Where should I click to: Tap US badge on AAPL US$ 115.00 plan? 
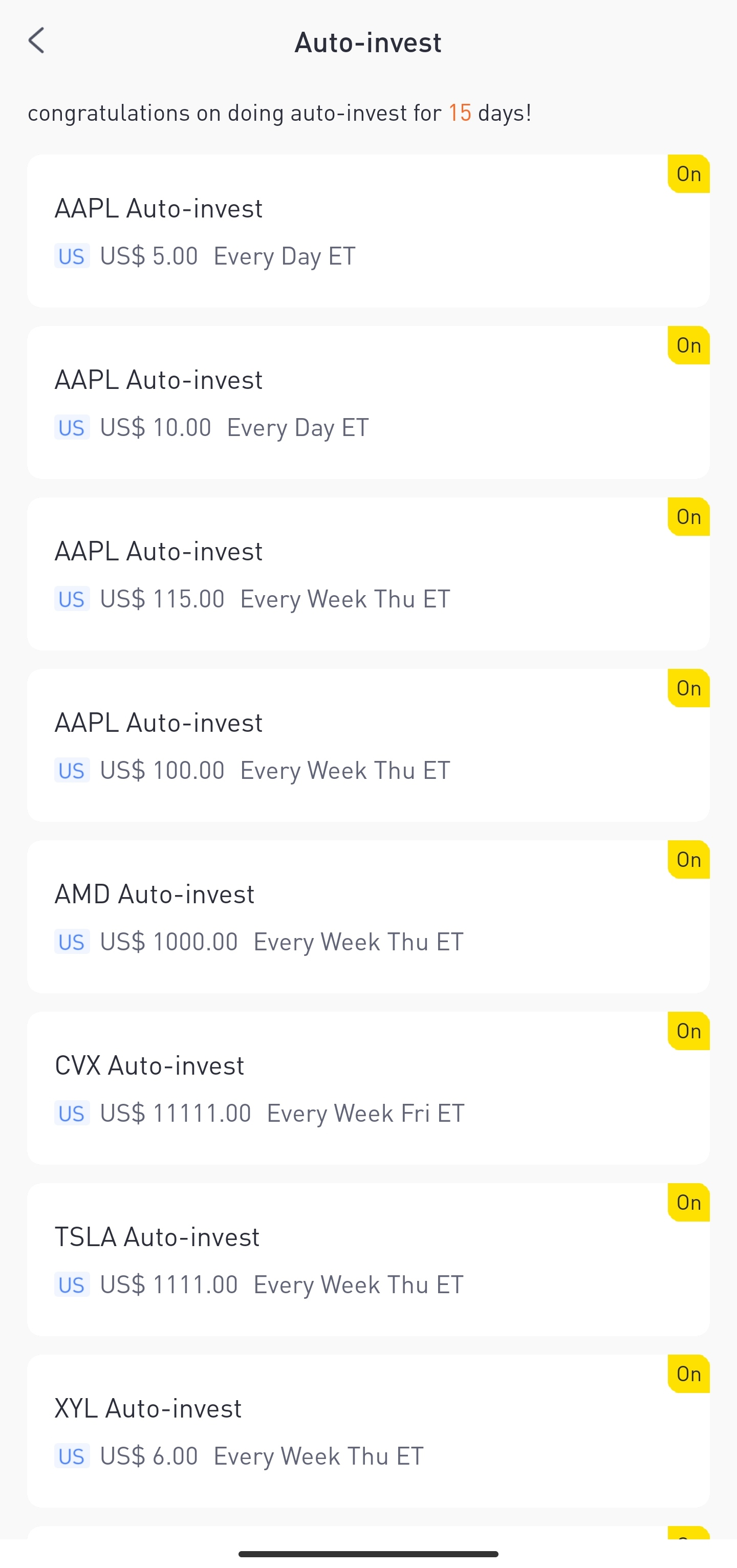tap(72, 599)
